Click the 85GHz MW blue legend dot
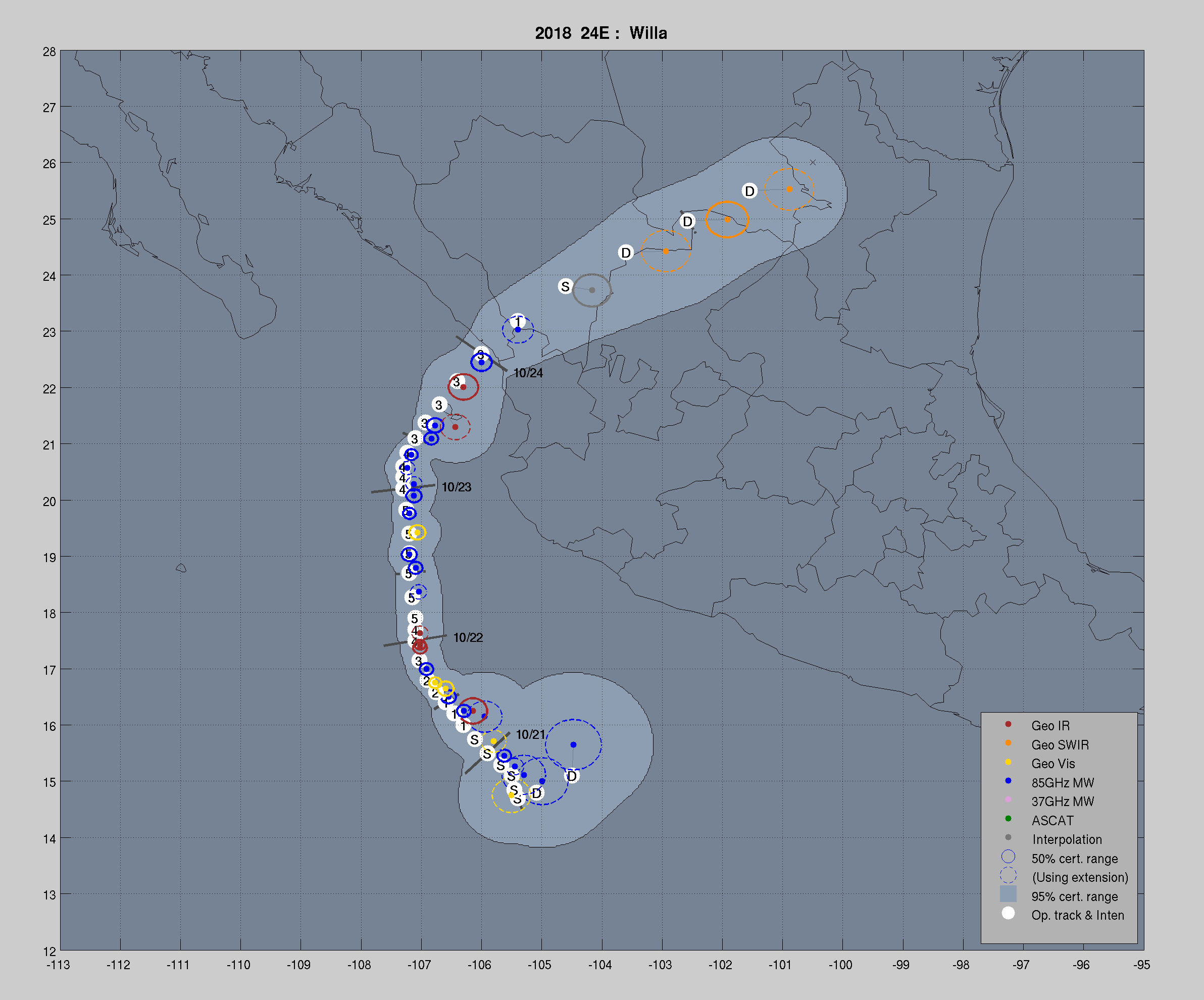This screenshot has height=1000, width=1204. pyautogui.click(x=1008, y=781)
